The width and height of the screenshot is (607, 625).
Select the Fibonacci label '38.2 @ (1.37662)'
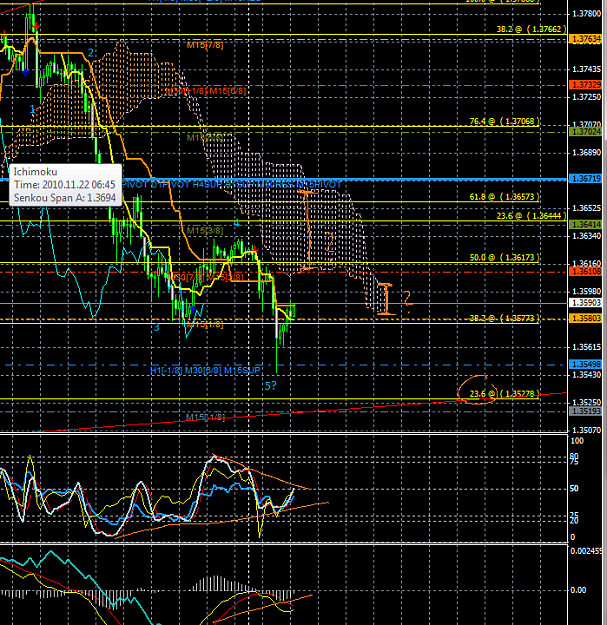point(531,29)
